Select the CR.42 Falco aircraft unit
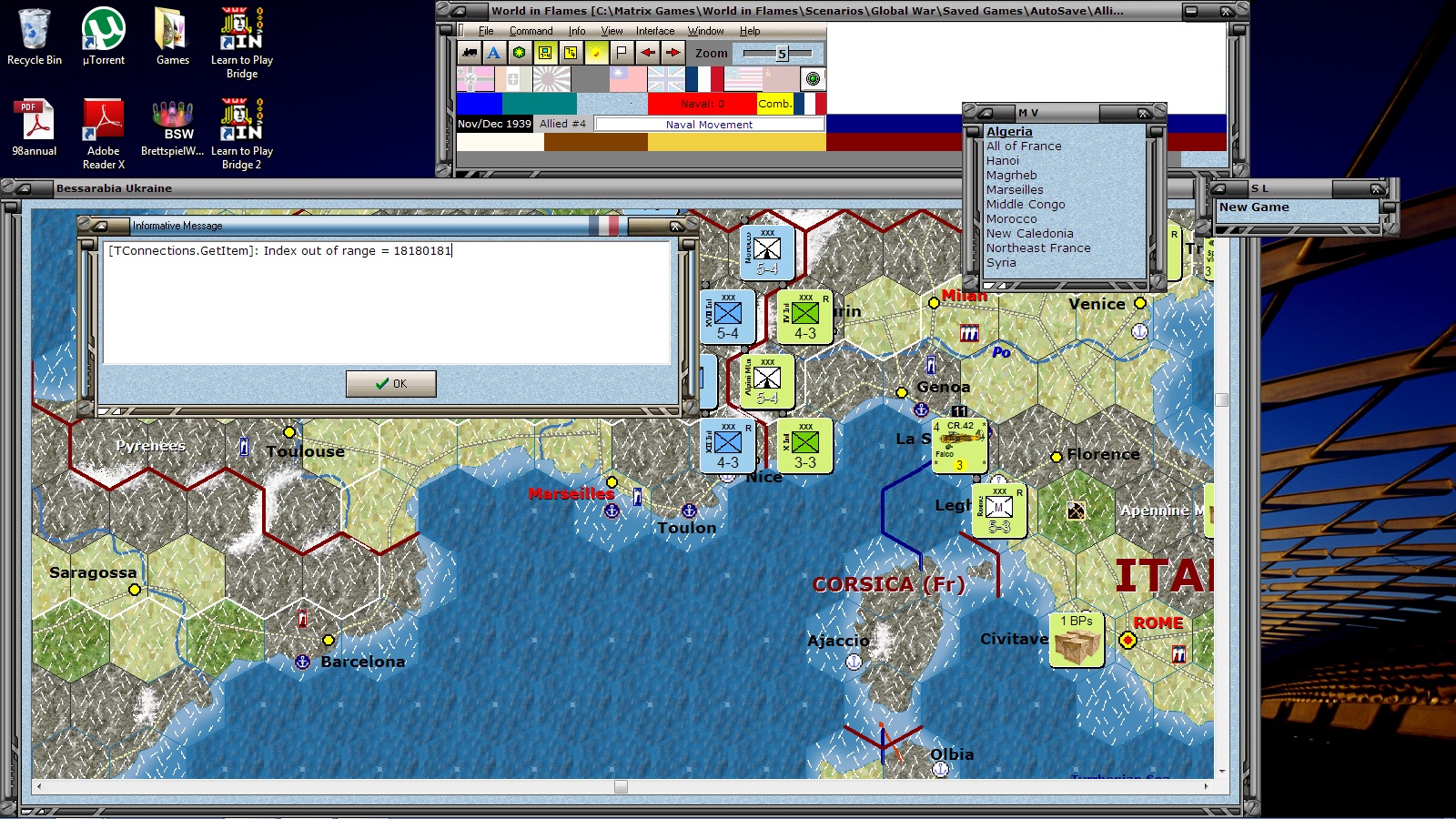The height and width of the screenshot is (819, 1456). click(x=959, y=445)
